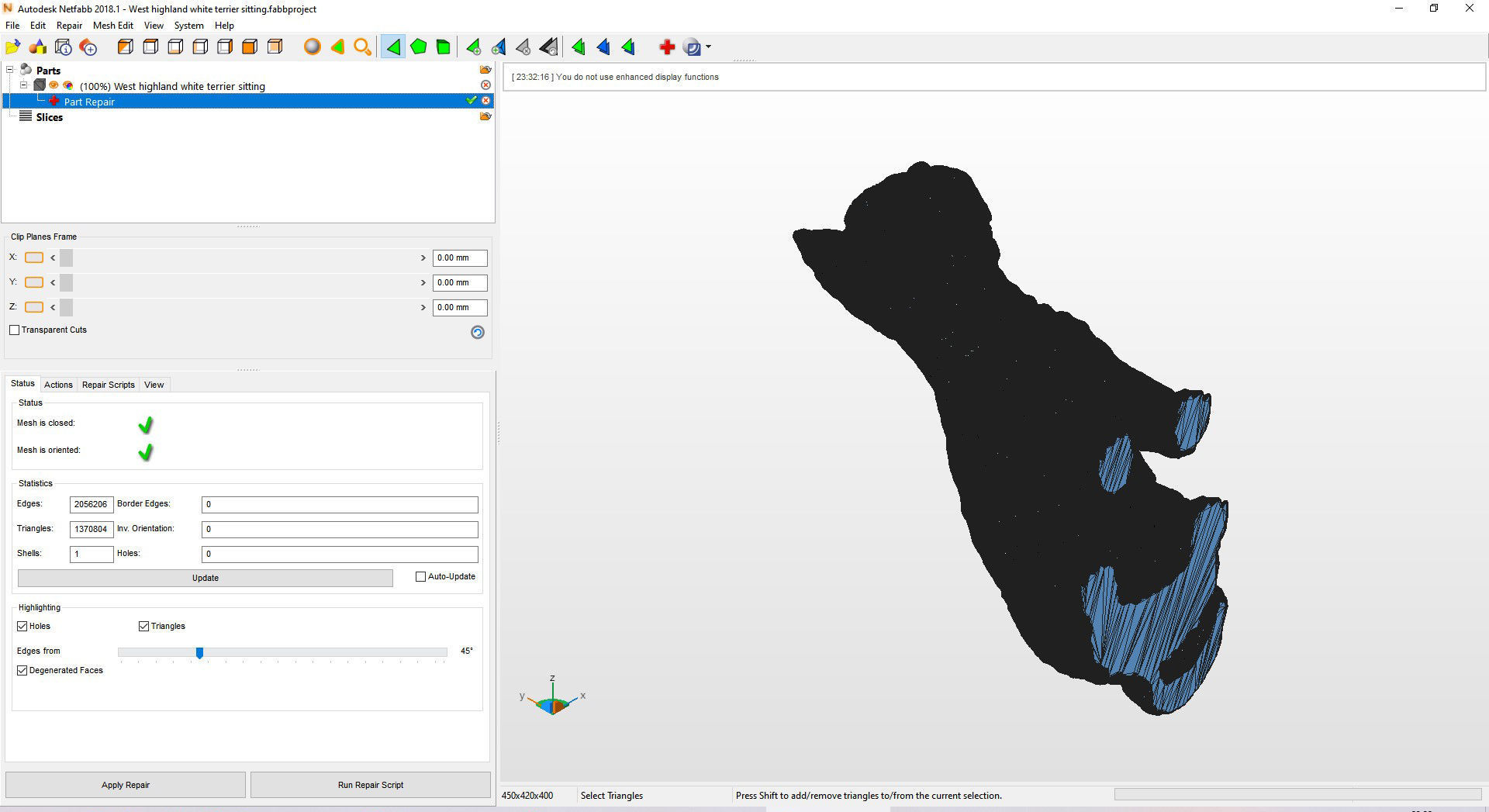Toggle visibility eye of terrier part
The width and height of the screenshot is (1489, 812).
(x=54, y=85)
